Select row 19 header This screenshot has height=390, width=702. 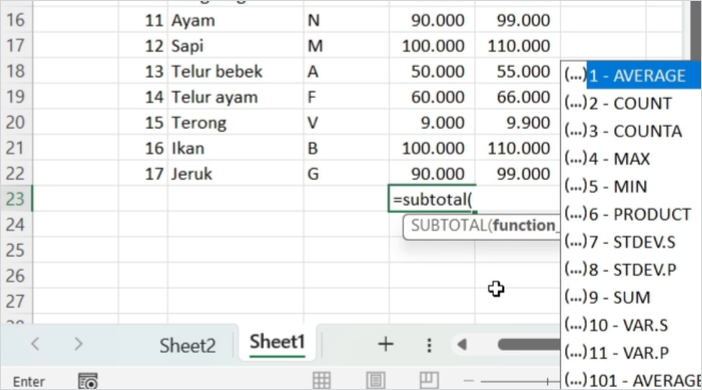(x=16, y=97)
